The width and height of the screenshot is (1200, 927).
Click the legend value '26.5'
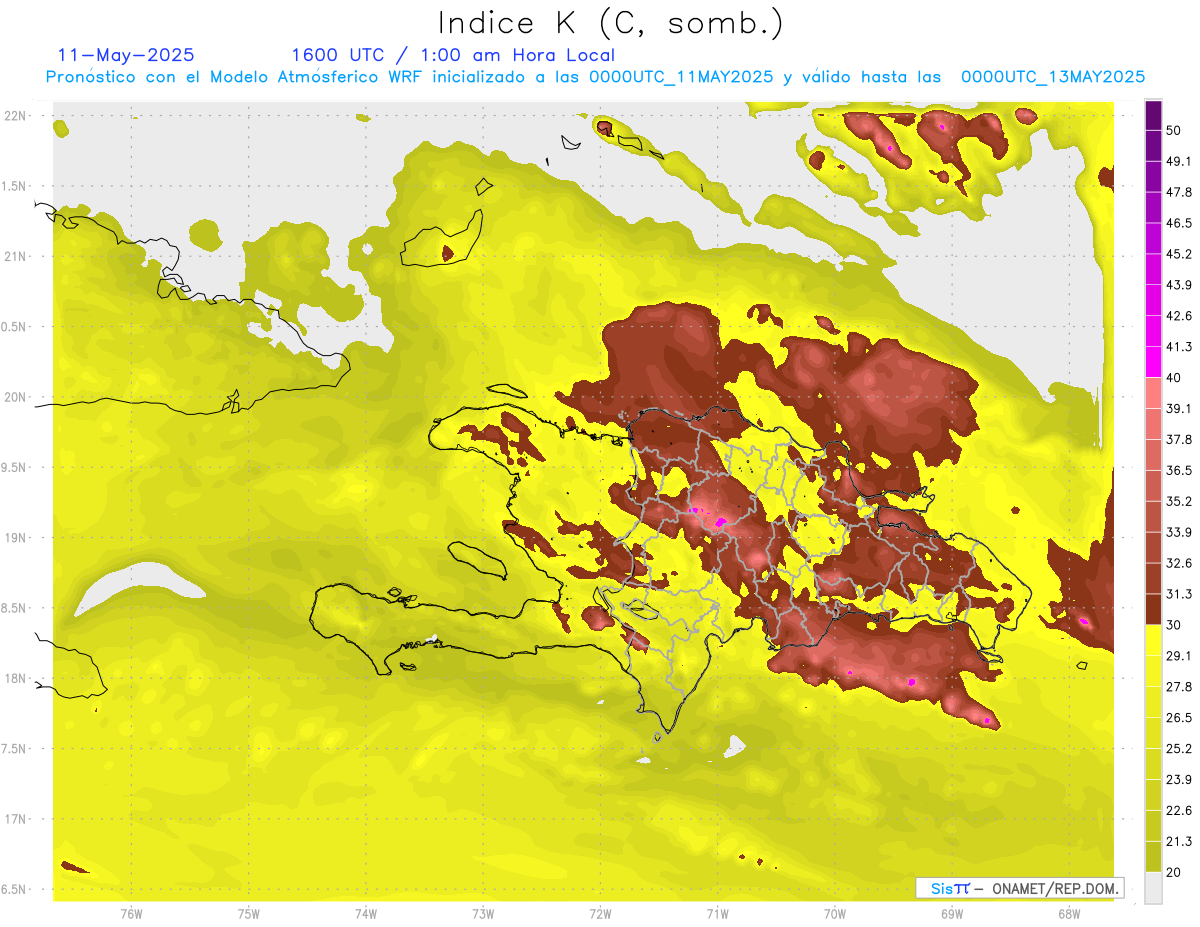click(1179, 718)
